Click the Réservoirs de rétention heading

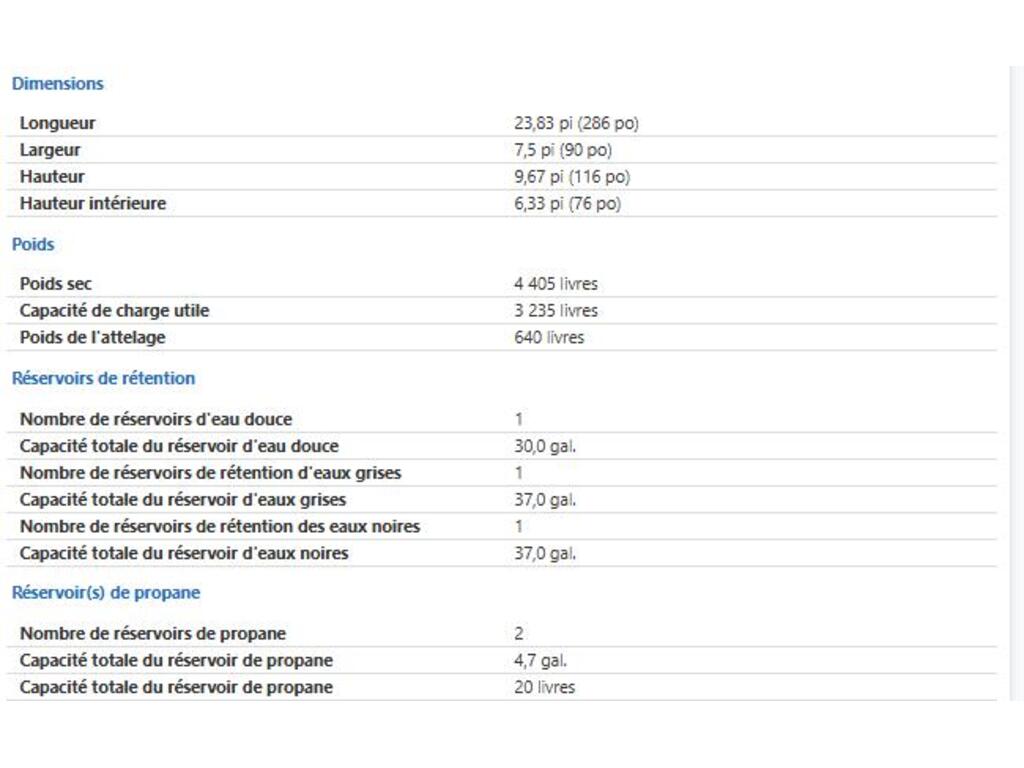click(x=103, y=378)
